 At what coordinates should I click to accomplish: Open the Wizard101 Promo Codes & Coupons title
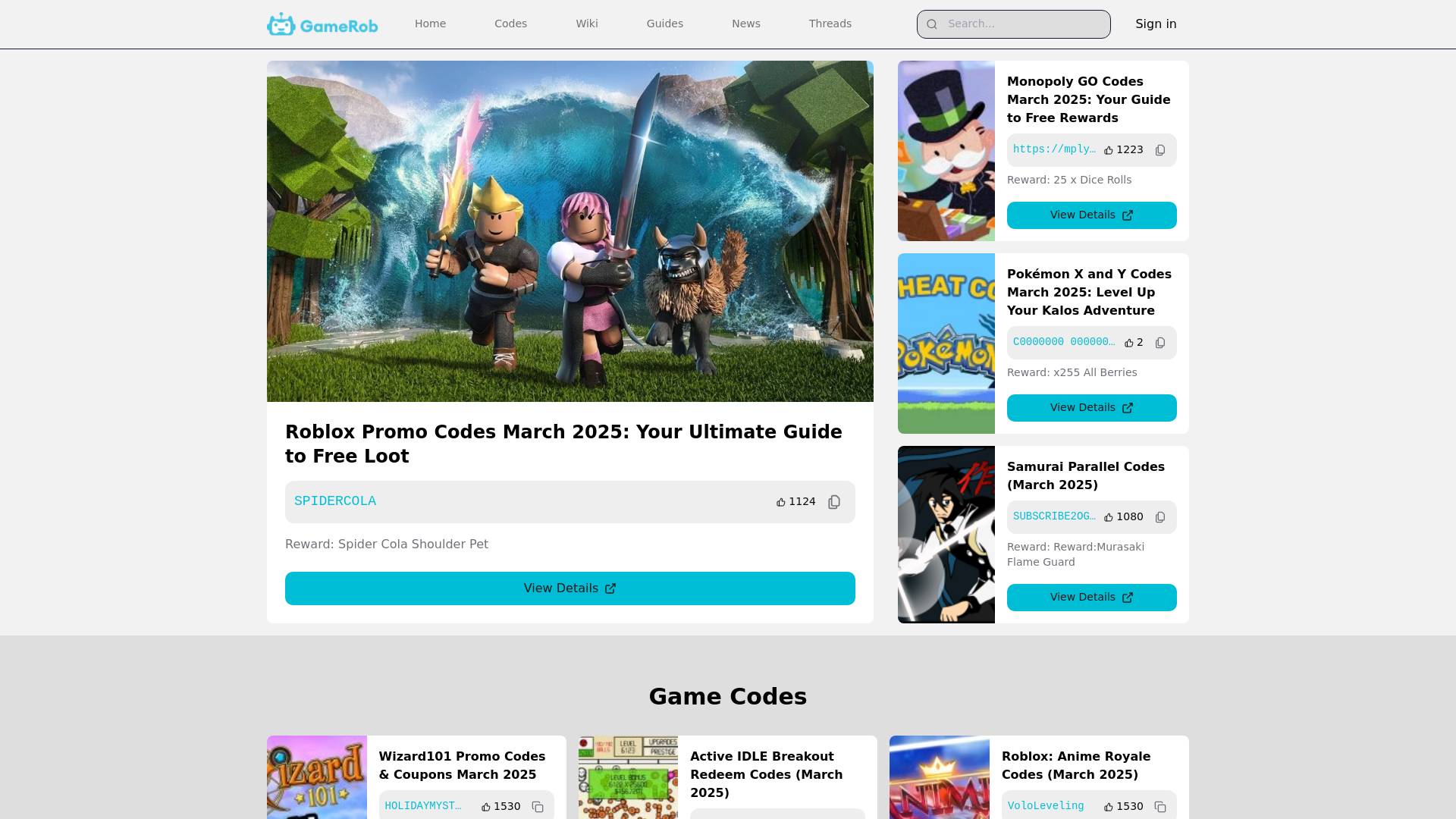(x=462, y=766)
